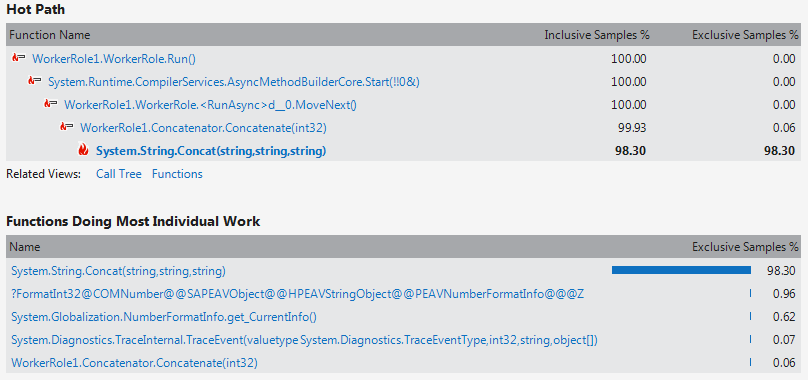The height and width of the screenshot is (380, 808).
Task: Open Concatenator.Concatenate(int32) in the Hot Path
Action: point(203,128)
